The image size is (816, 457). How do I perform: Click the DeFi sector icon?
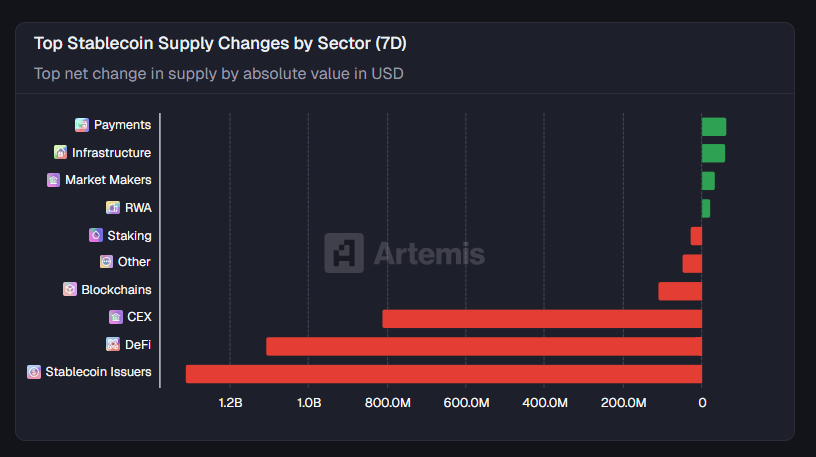point(113,344)
